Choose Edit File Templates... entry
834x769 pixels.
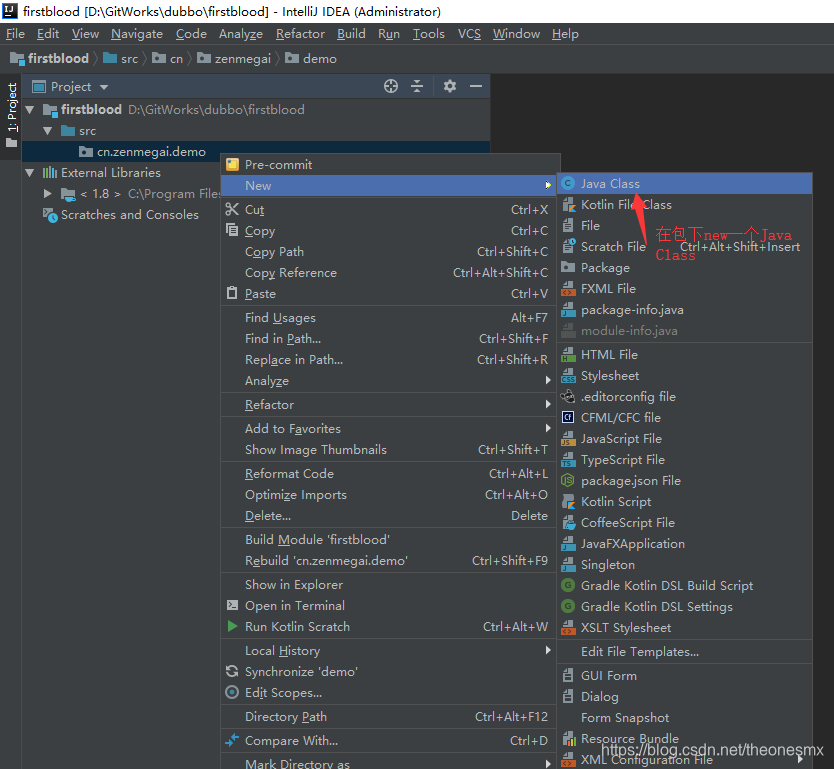(685, 651)
